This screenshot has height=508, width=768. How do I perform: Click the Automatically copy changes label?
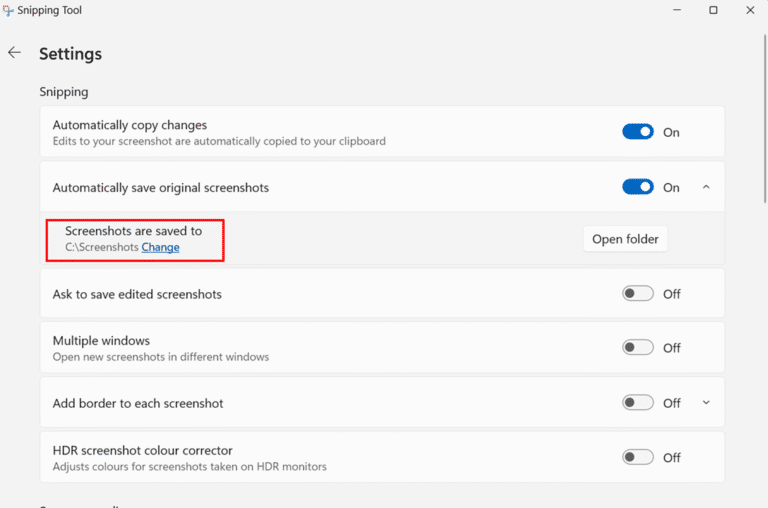click(130, 125)
